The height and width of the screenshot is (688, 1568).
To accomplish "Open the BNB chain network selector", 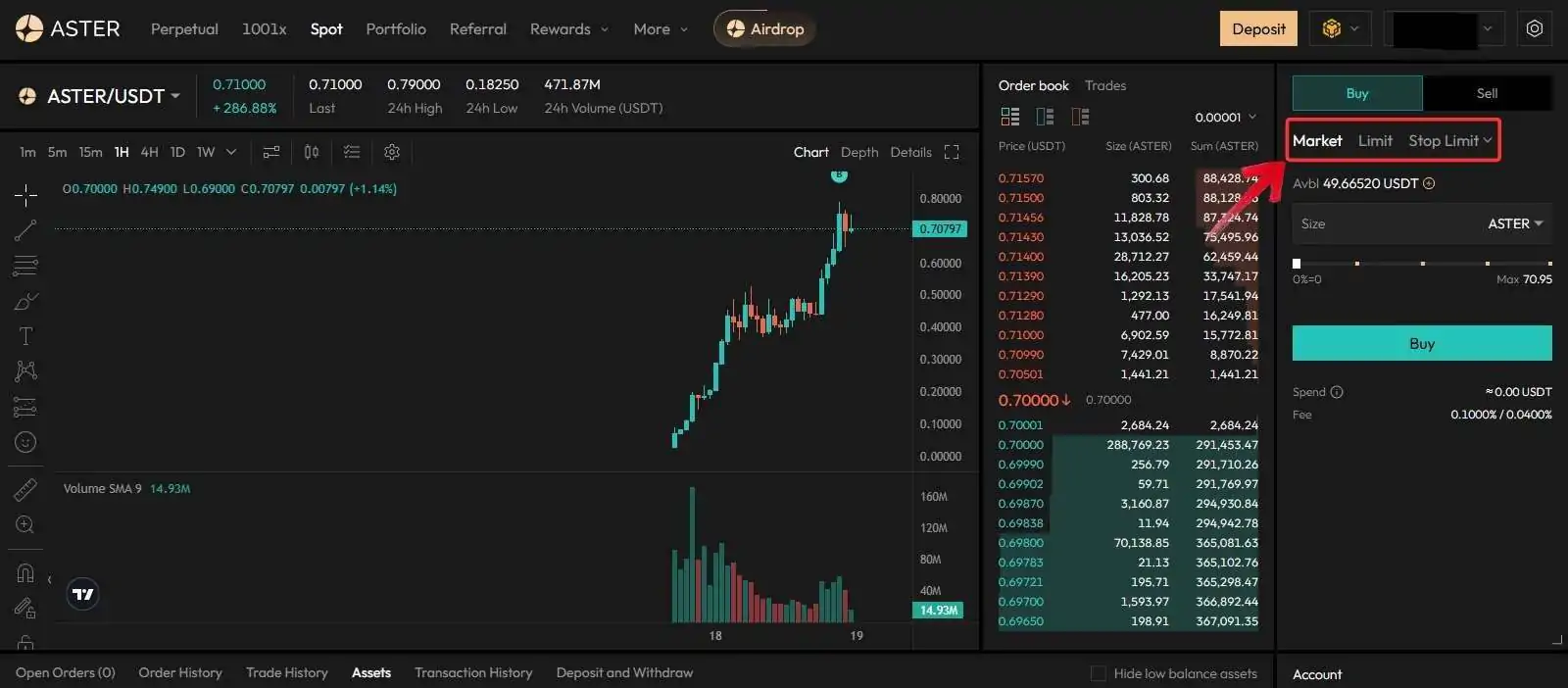I will point(1340,28).
